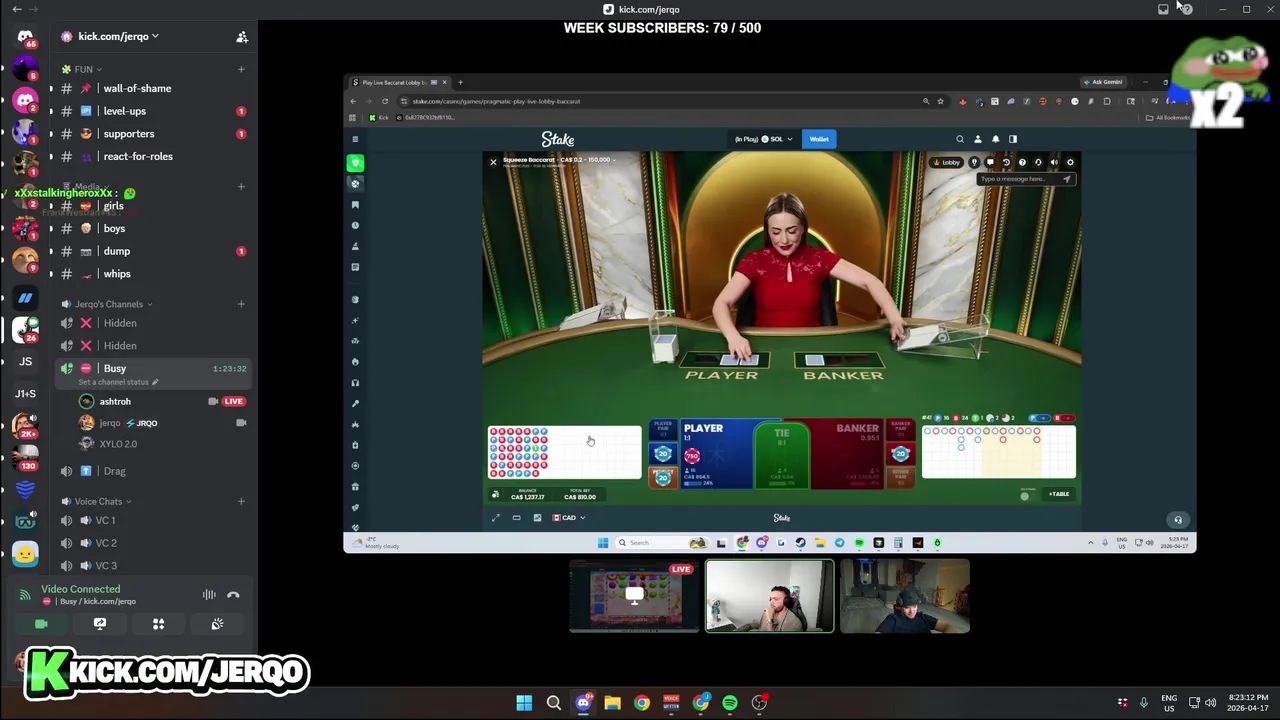1280x720 pixels.
Task: Open Stake search magnifier icon
Action: click(x=960, y=139)
